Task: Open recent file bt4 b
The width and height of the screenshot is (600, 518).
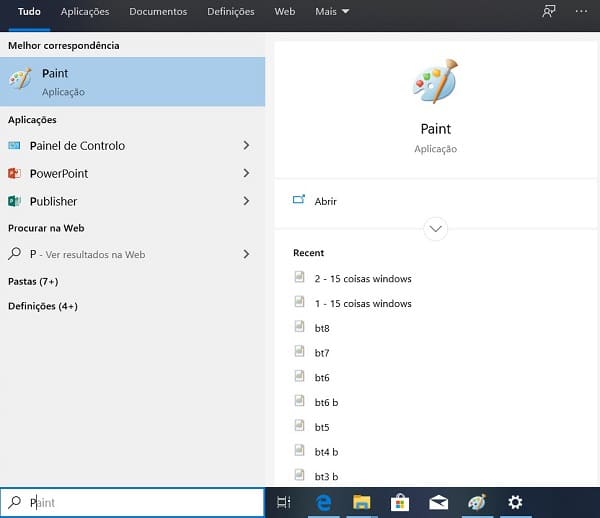Action: pos(326,452)
